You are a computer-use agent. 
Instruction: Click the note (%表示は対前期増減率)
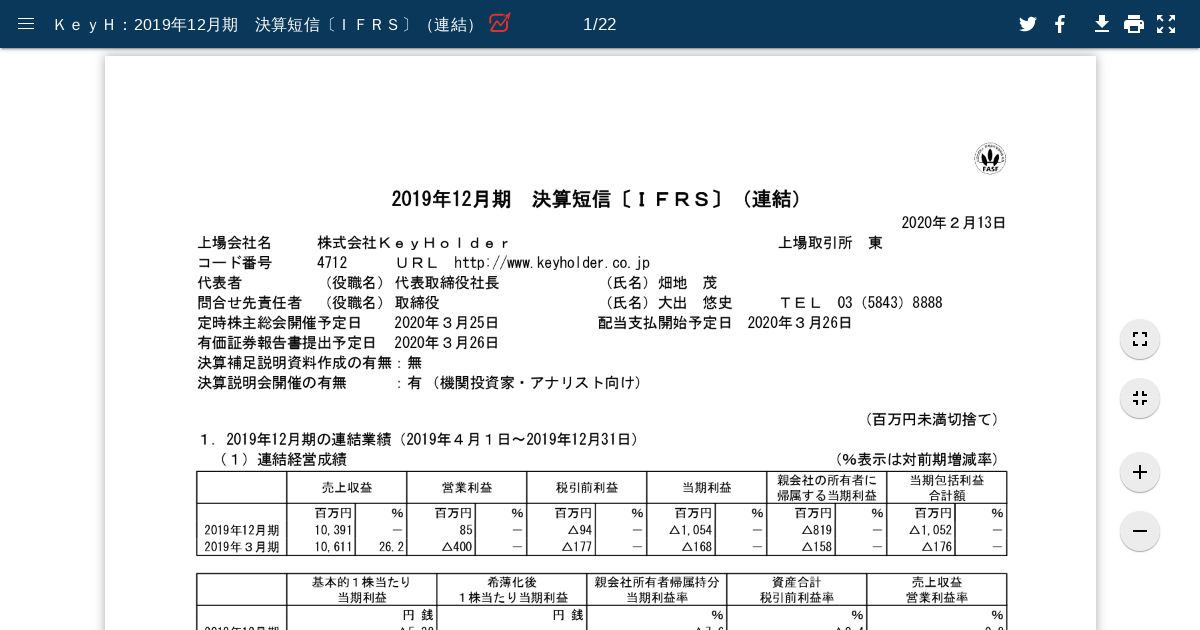(917, 460)
